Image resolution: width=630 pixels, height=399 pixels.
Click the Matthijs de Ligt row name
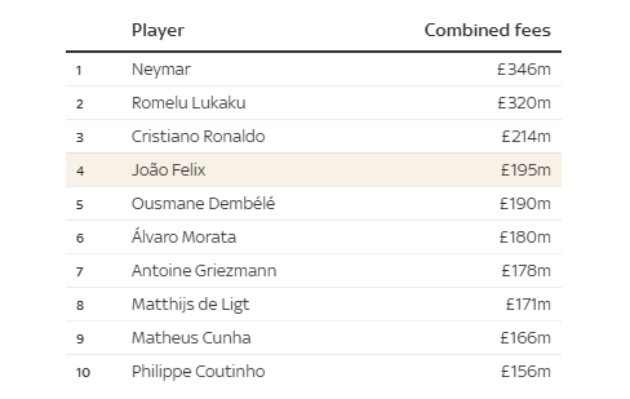tap(190, 305)
